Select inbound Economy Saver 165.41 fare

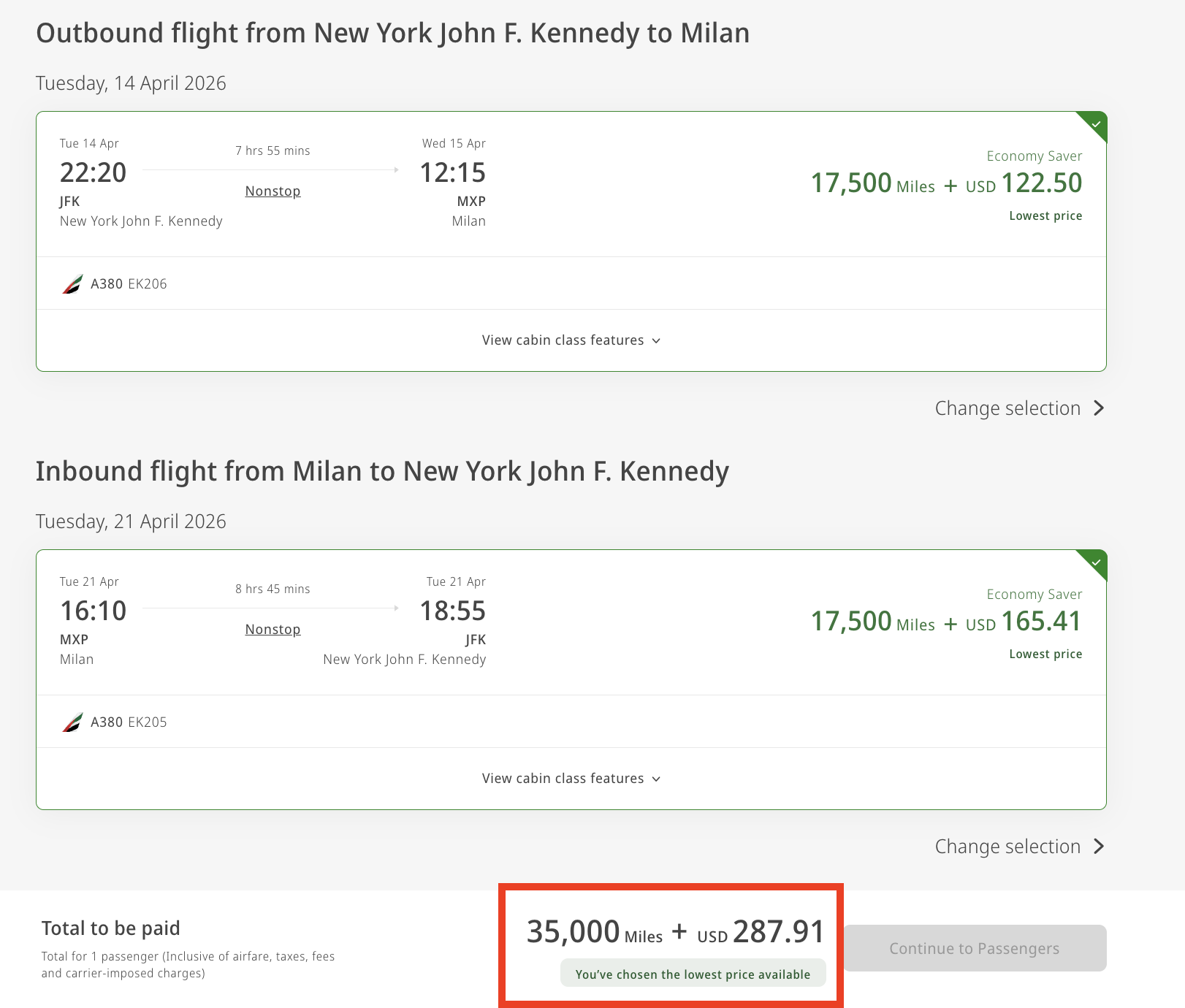click(x=946, y=622)
